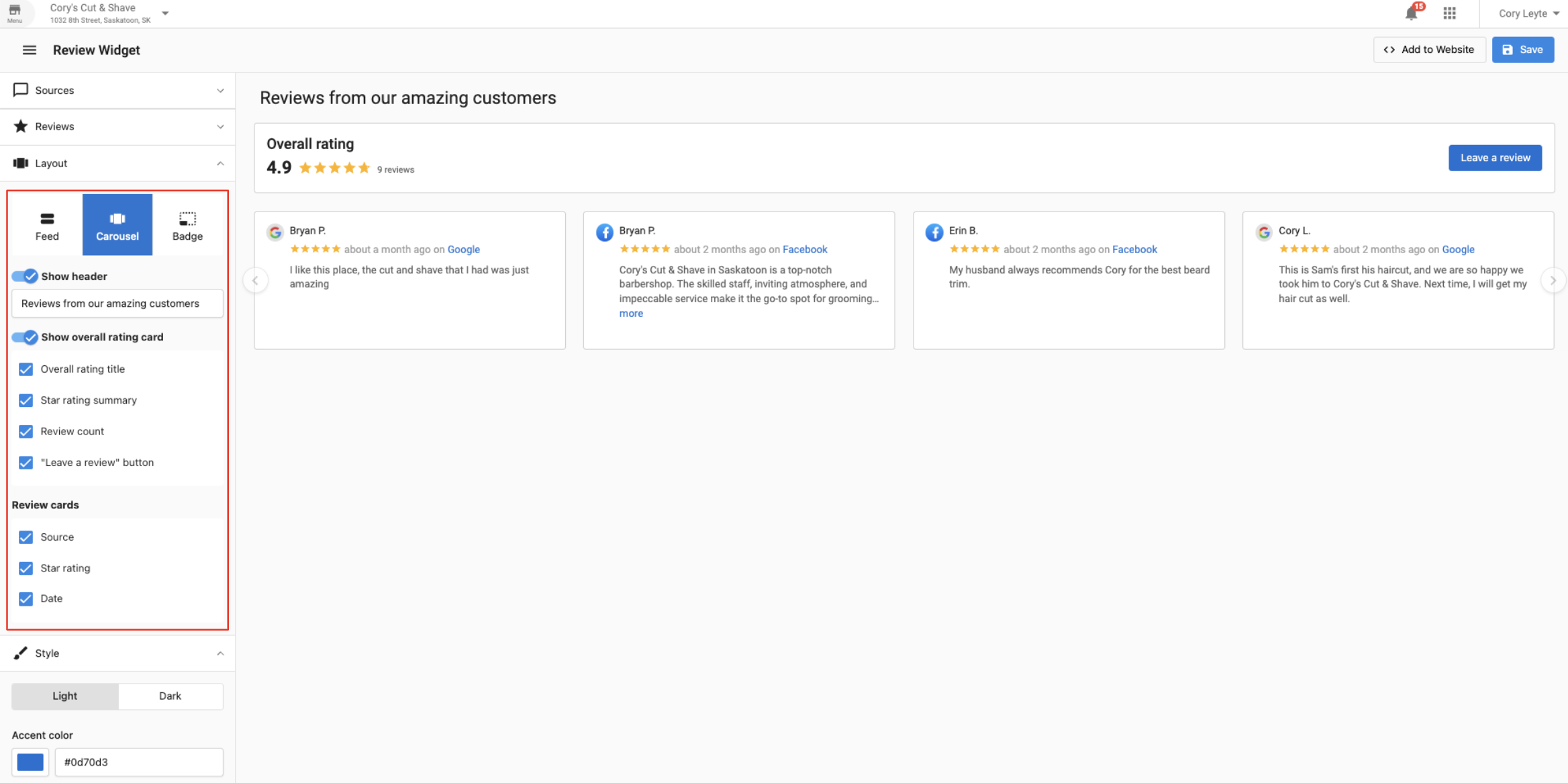This screenshot has width=1568, height=783.
Task: Open the sidebar hamburger menu
Action: [29, 49]
